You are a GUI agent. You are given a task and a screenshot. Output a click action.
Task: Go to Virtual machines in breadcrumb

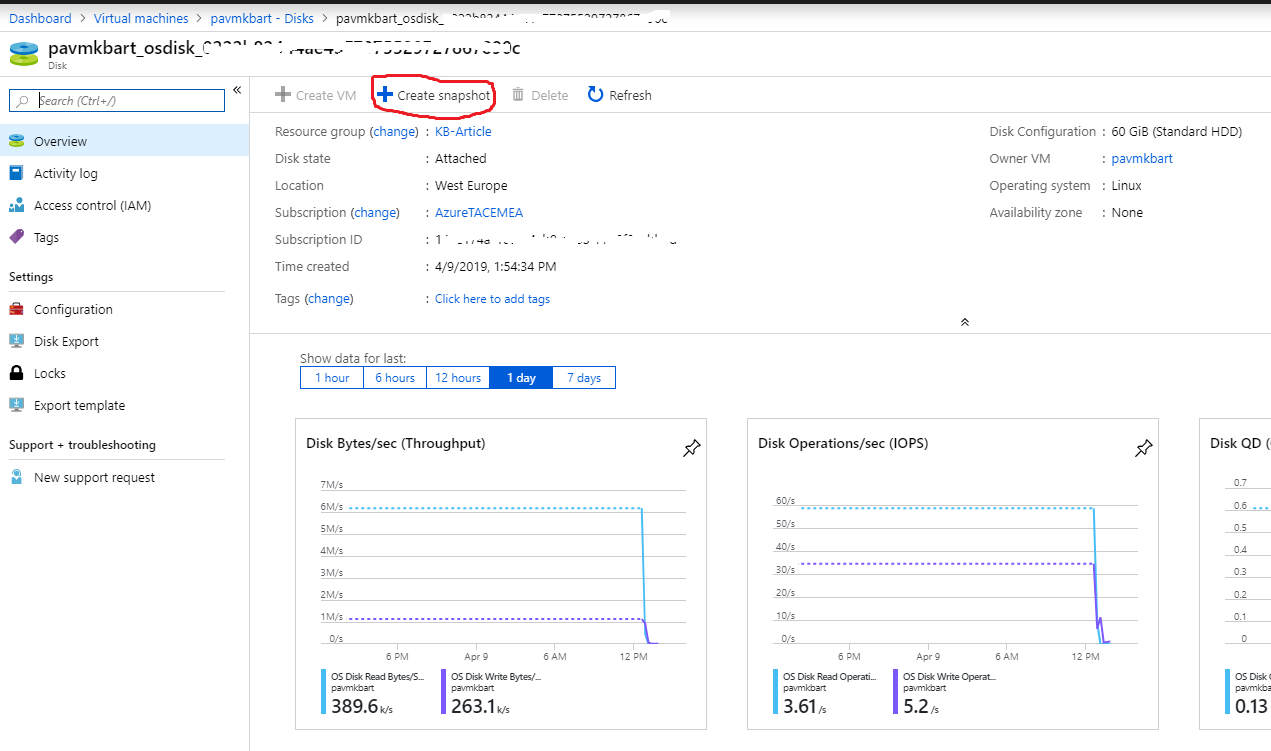141,18
